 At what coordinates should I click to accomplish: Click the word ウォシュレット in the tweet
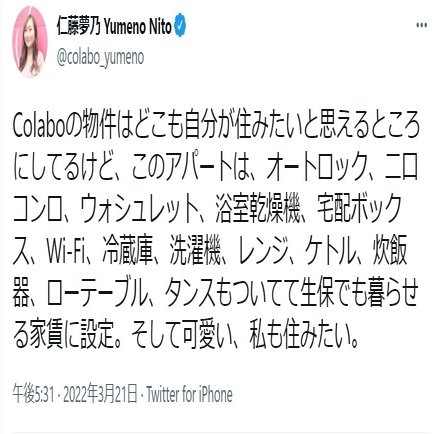(138, 210)
